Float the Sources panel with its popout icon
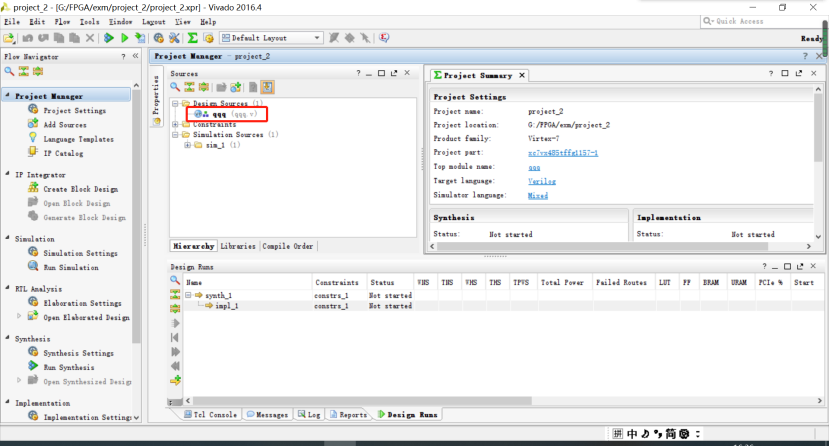This screenshot has height=446, width=830. 394,73
